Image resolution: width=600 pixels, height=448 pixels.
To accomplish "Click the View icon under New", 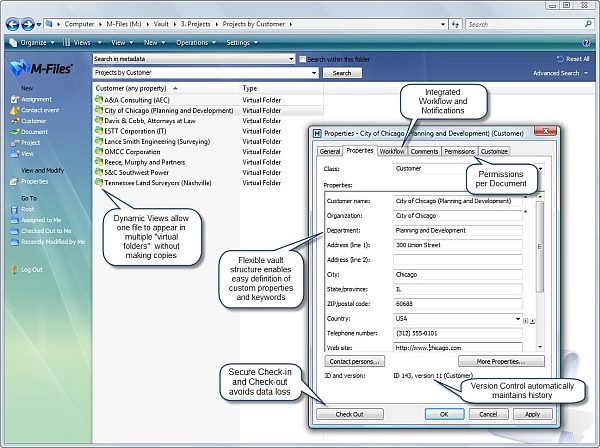I will (15, 154).
